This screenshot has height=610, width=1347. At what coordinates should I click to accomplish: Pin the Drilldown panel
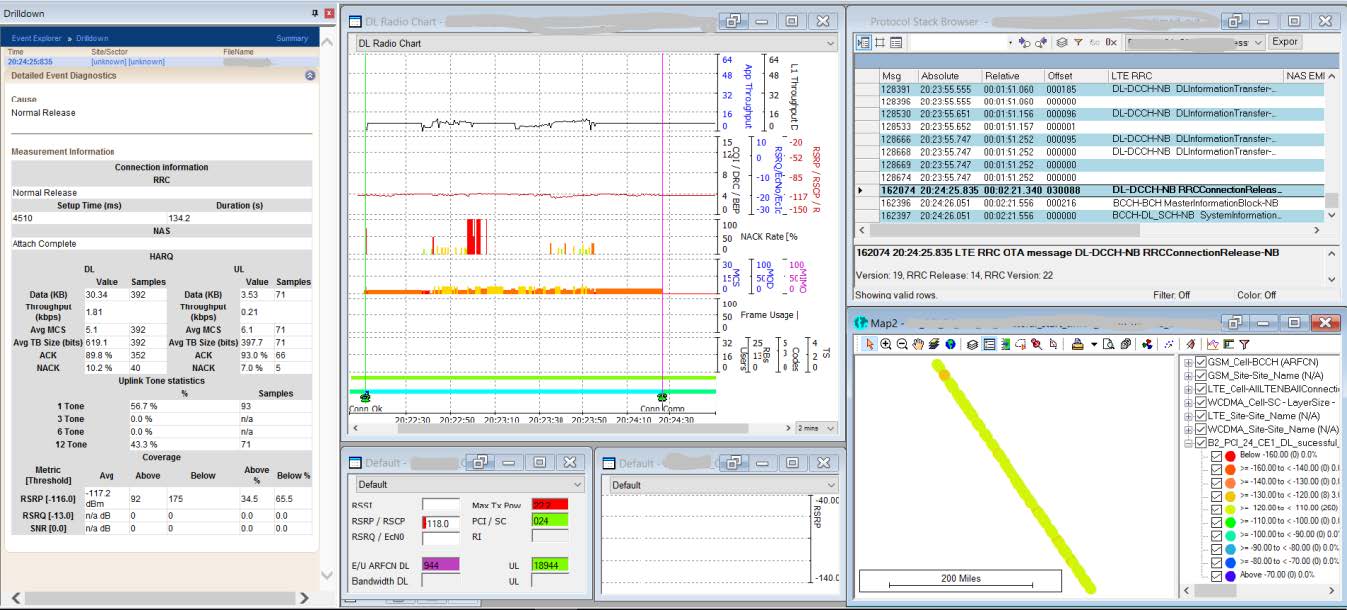pos(315,13)
